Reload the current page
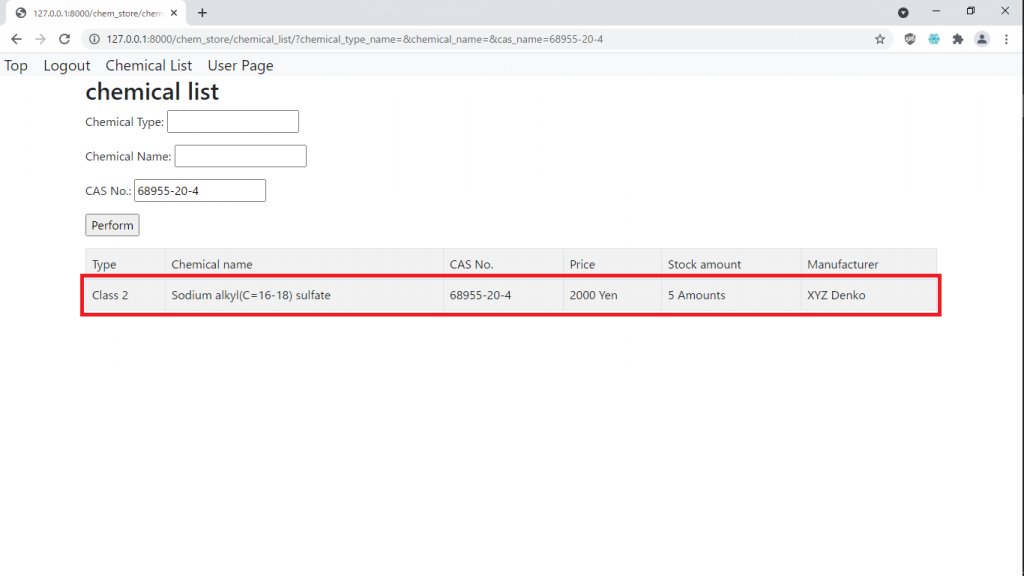 65,39
